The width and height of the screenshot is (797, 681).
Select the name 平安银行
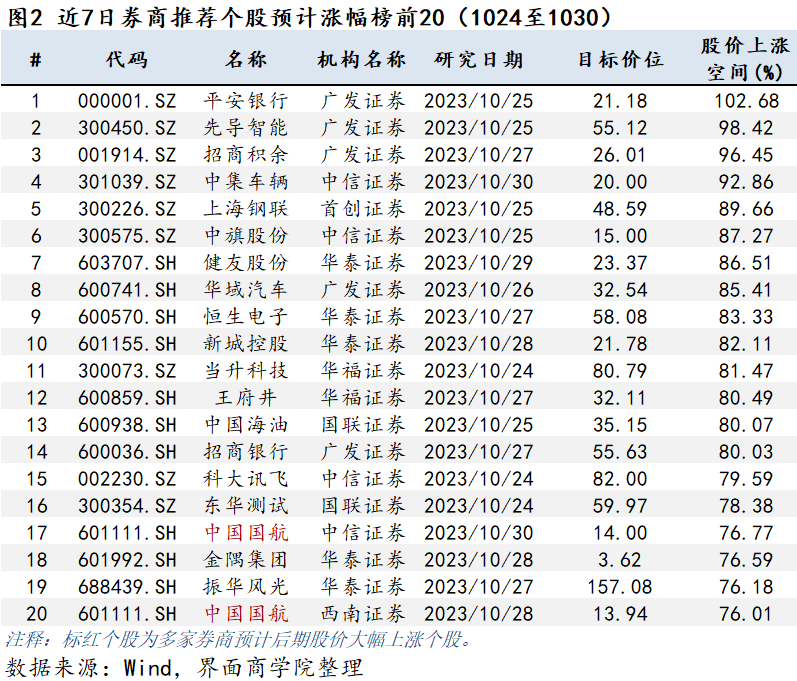tap(246, 101)
